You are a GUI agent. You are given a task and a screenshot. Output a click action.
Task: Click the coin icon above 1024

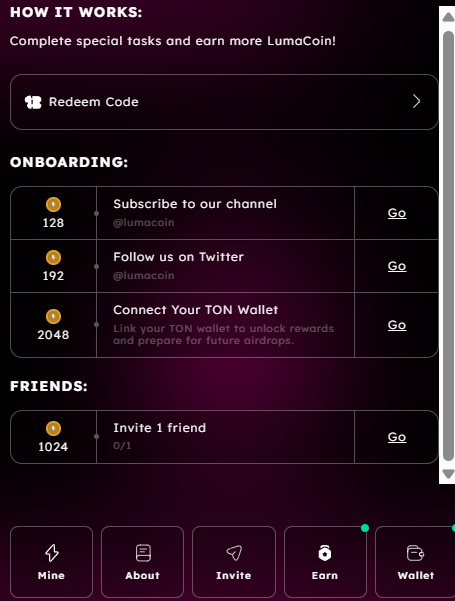click(53, 429)
